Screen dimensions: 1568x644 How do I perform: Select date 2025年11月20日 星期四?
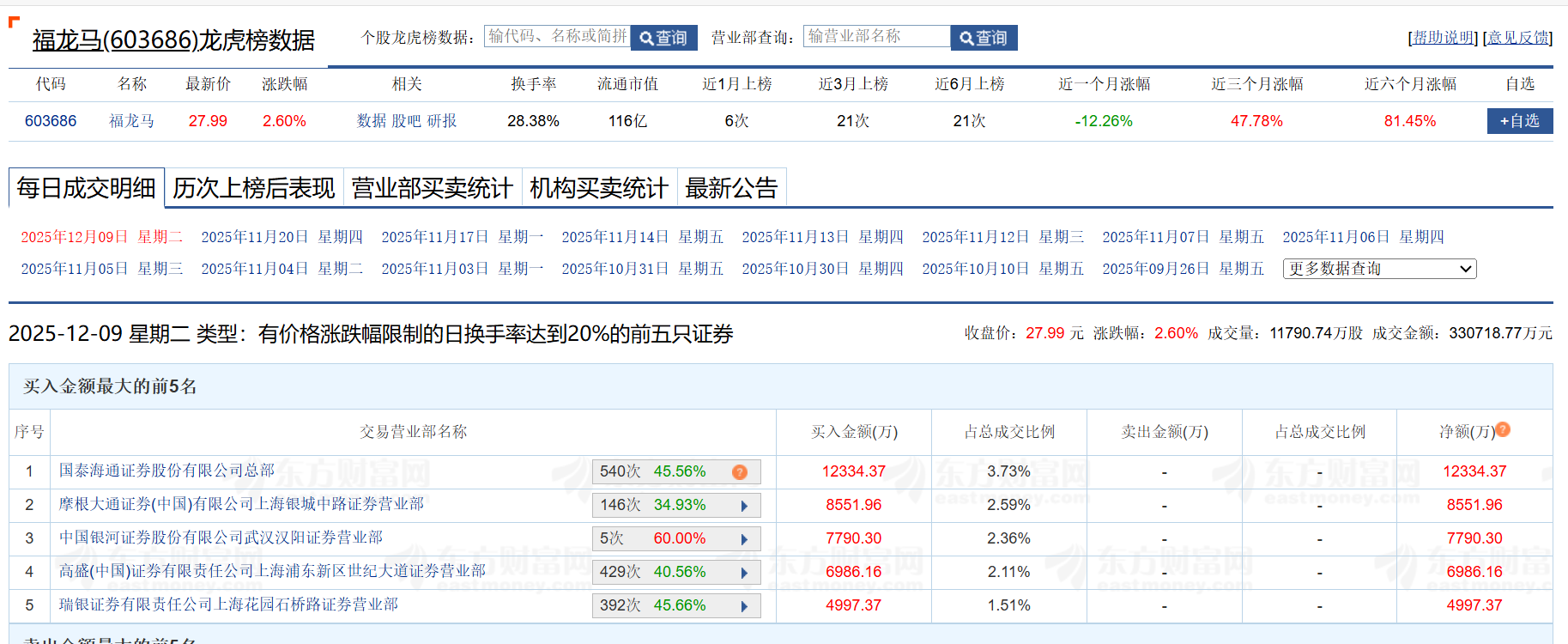click(282, 237)
